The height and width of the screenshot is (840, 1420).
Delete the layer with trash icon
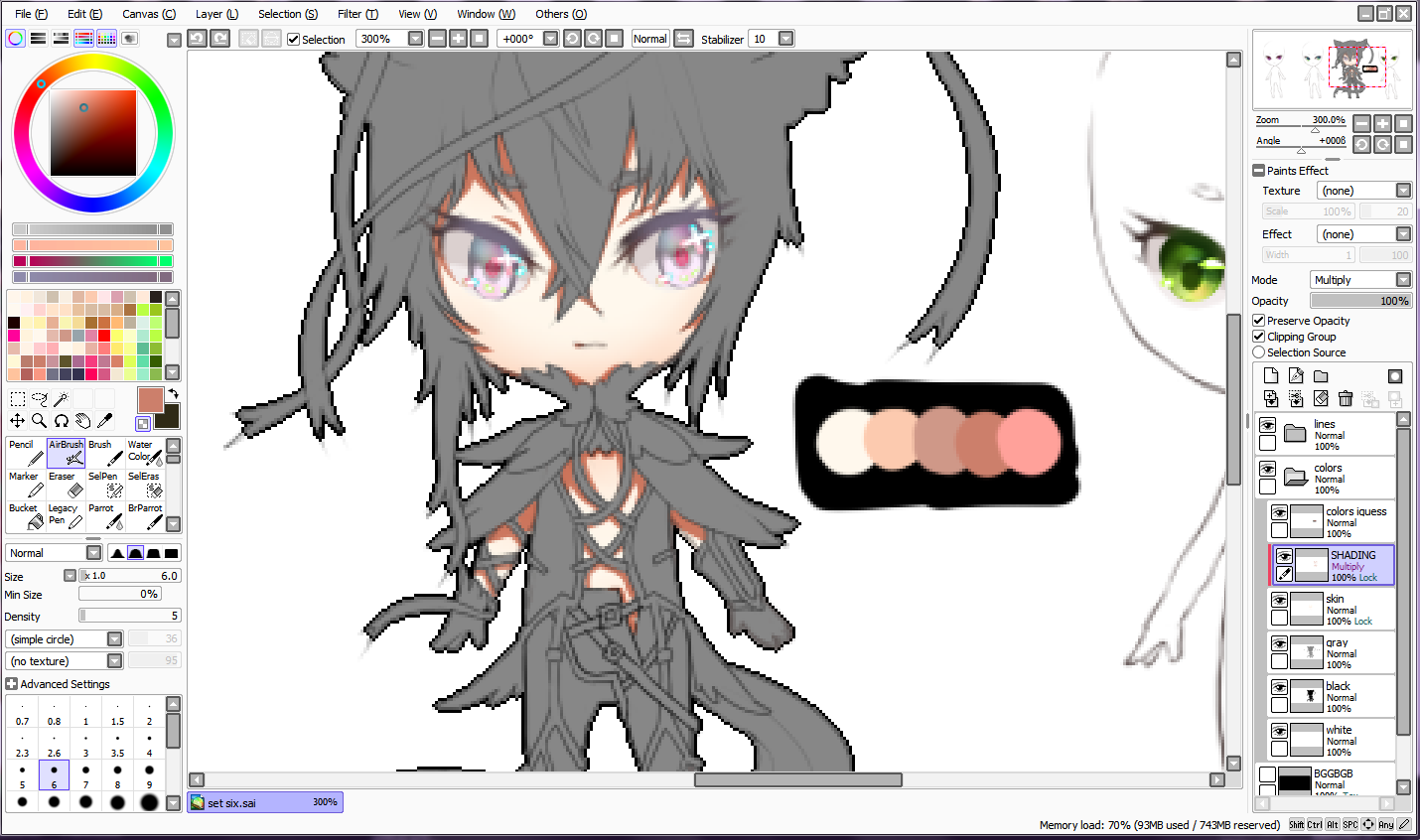click(x=1346, y=398)
